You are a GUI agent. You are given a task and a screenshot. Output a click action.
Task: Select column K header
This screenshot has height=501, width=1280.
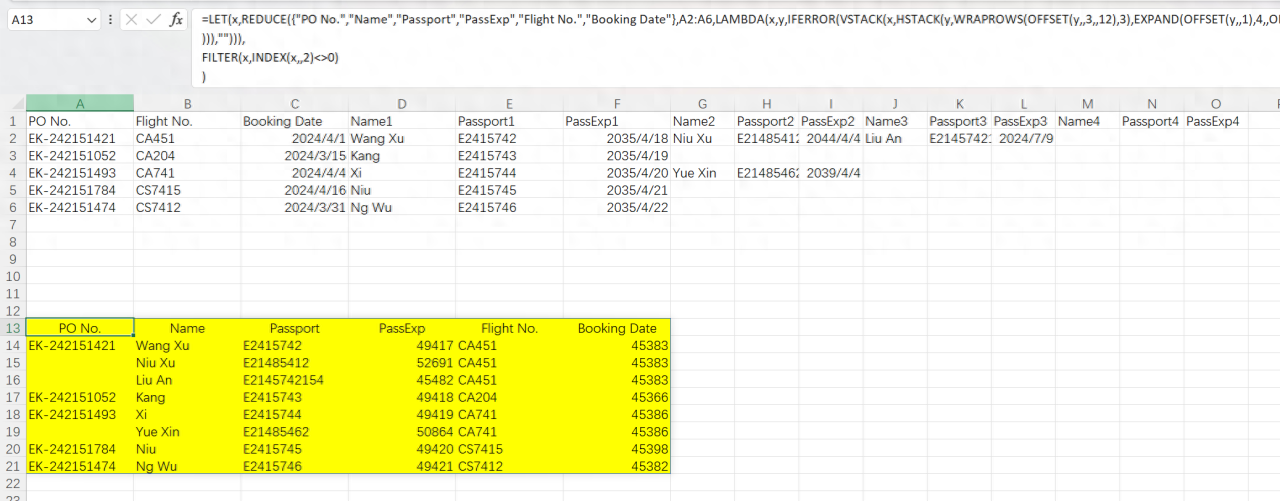(958, 103)
